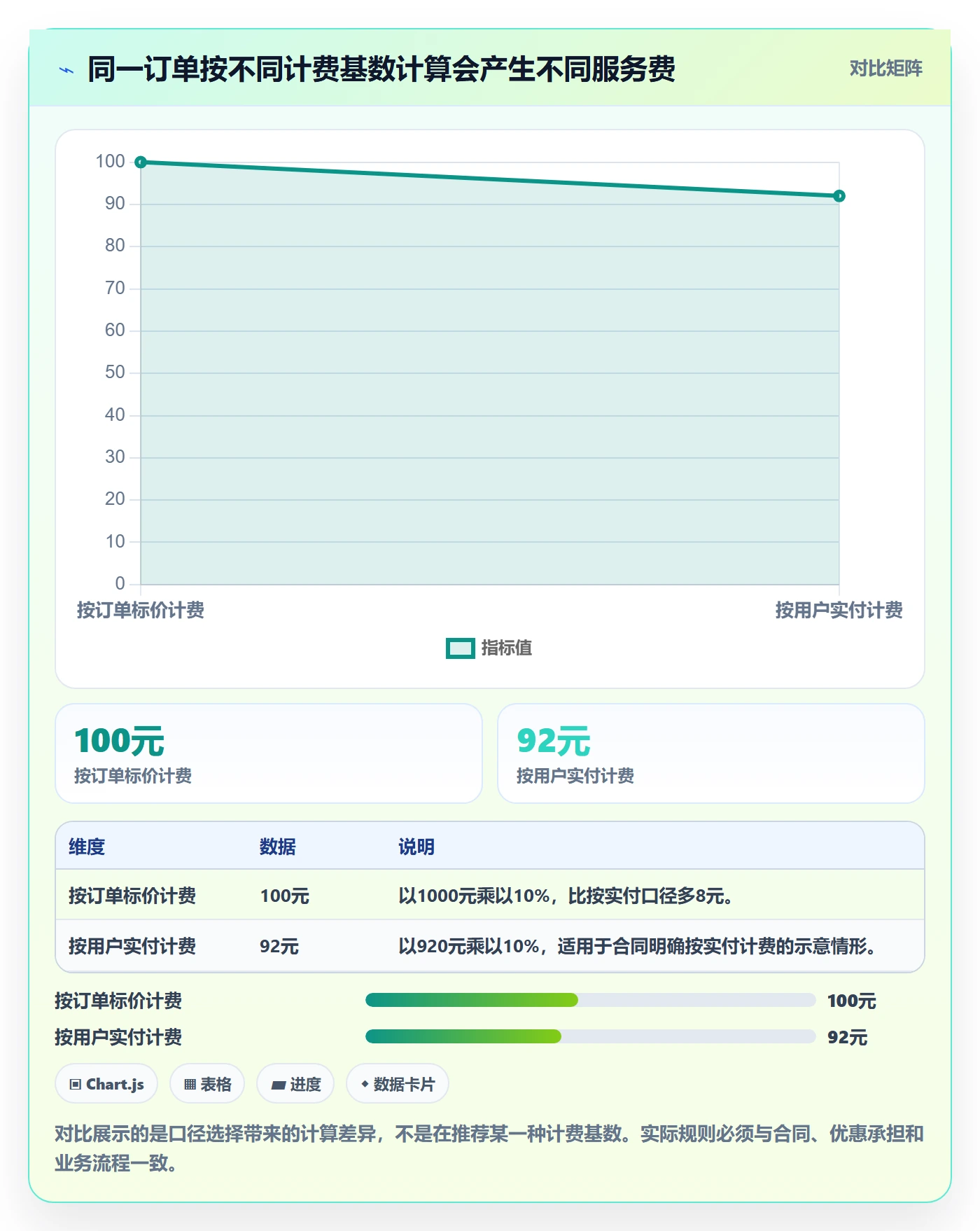Click the y-axis label 50
980x1231 pixels.
(x=115, y=373)
